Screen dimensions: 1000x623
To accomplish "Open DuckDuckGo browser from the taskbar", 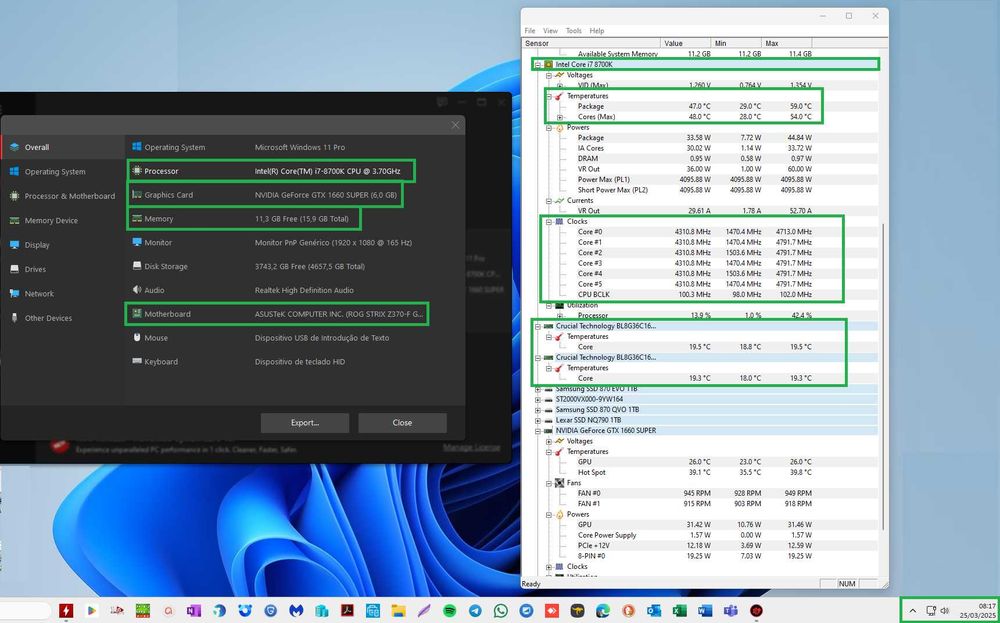I will tap(628, 611).
